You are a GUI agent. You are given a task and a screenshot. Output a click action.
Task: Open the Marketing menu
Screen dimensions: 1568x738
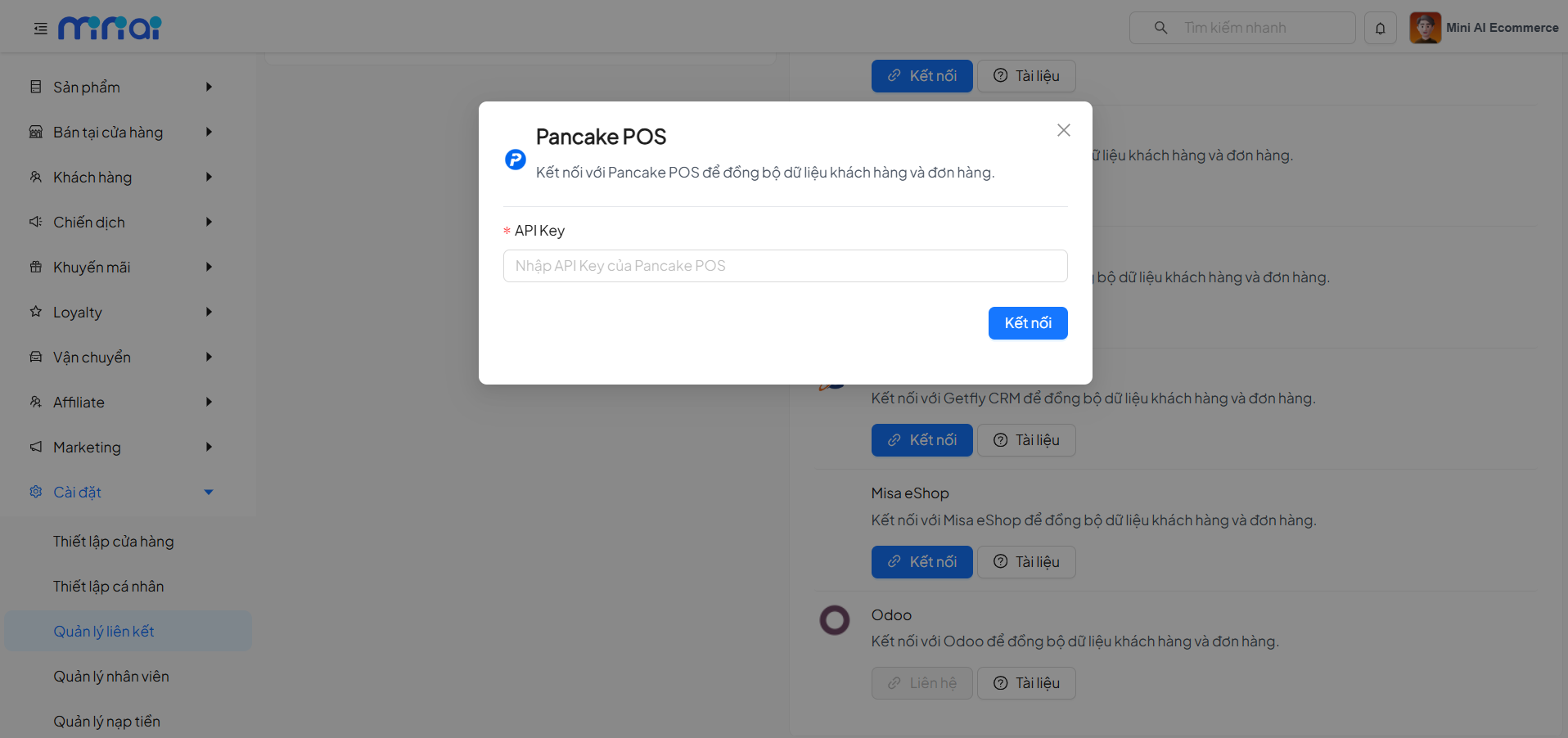coord(87,448)
